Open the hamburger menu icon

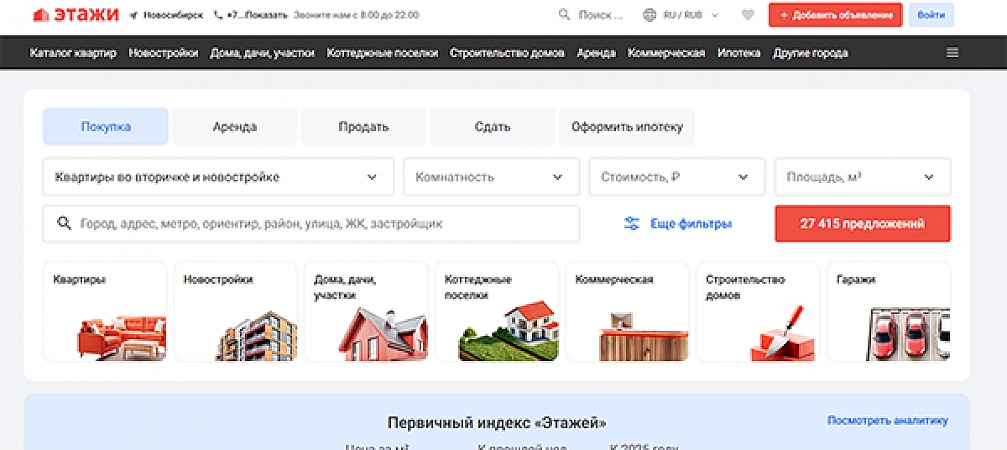pos(952,53)
